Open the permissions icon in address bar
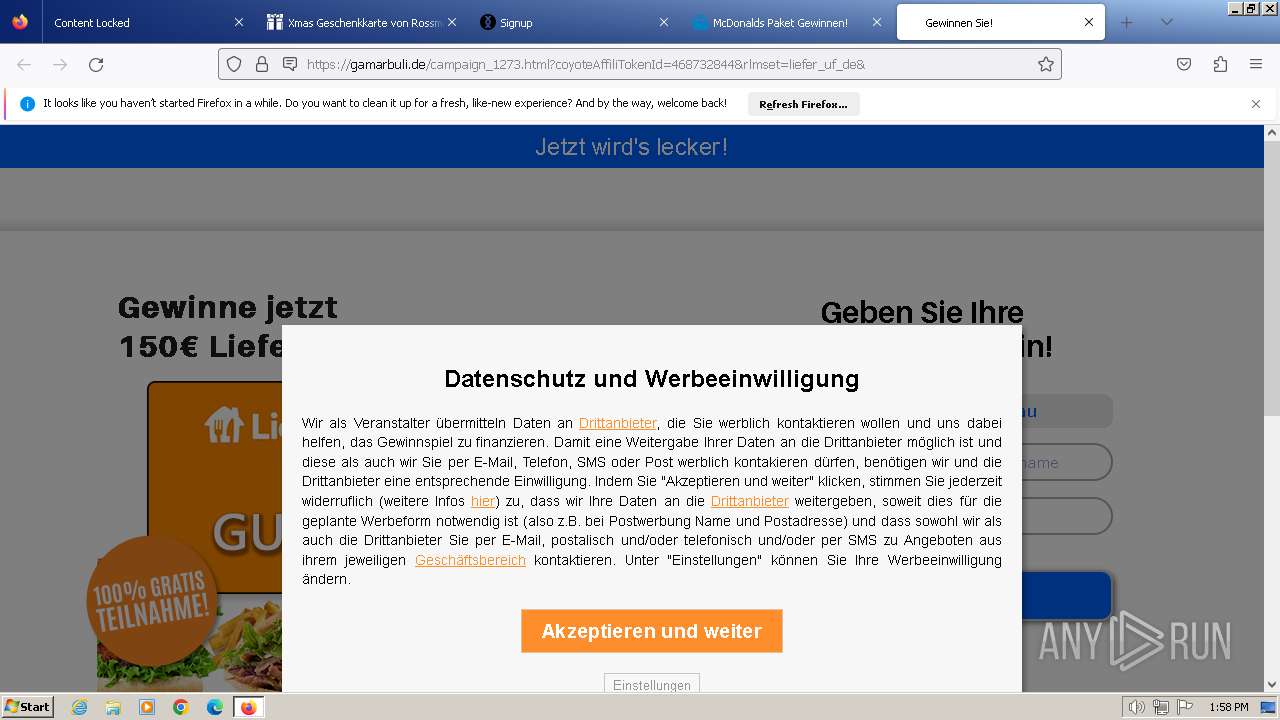 click(290, 64)
